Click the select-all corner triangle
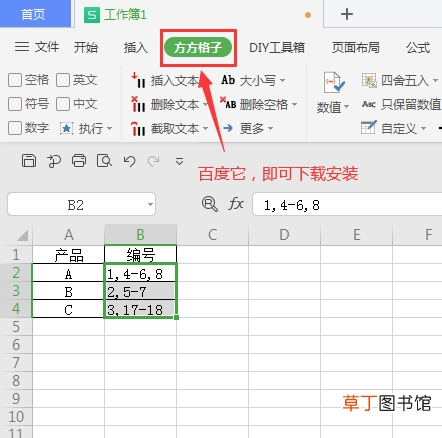442x438 pixels. point(22,235)
